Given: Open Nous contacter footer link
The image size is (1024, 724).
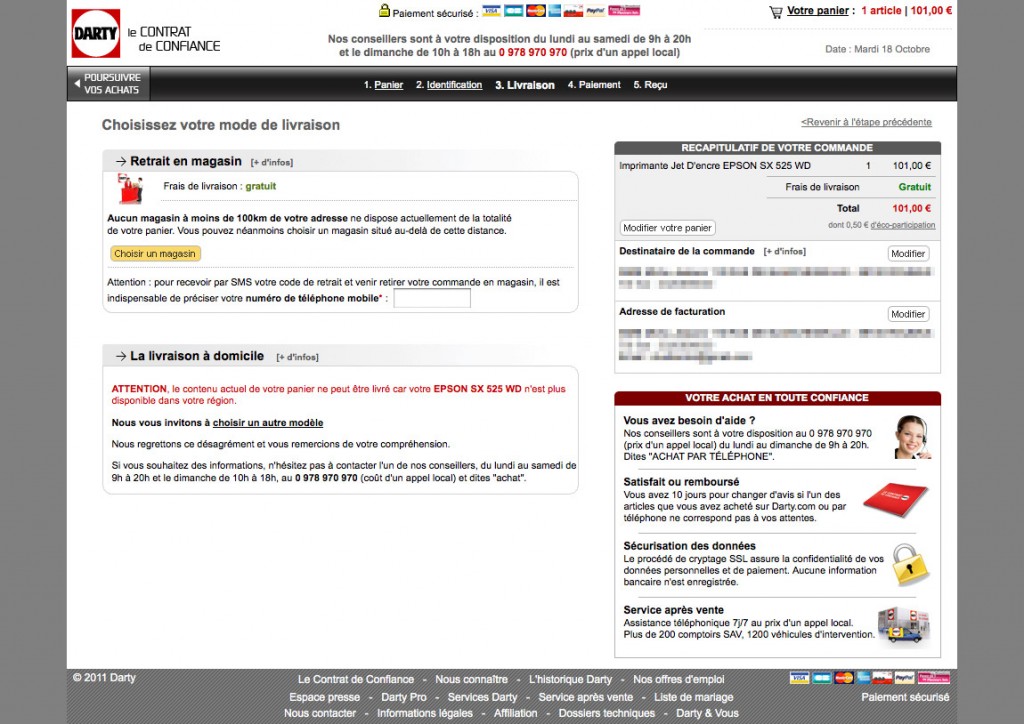Looking at the screenshot, I should pos(320,714).
